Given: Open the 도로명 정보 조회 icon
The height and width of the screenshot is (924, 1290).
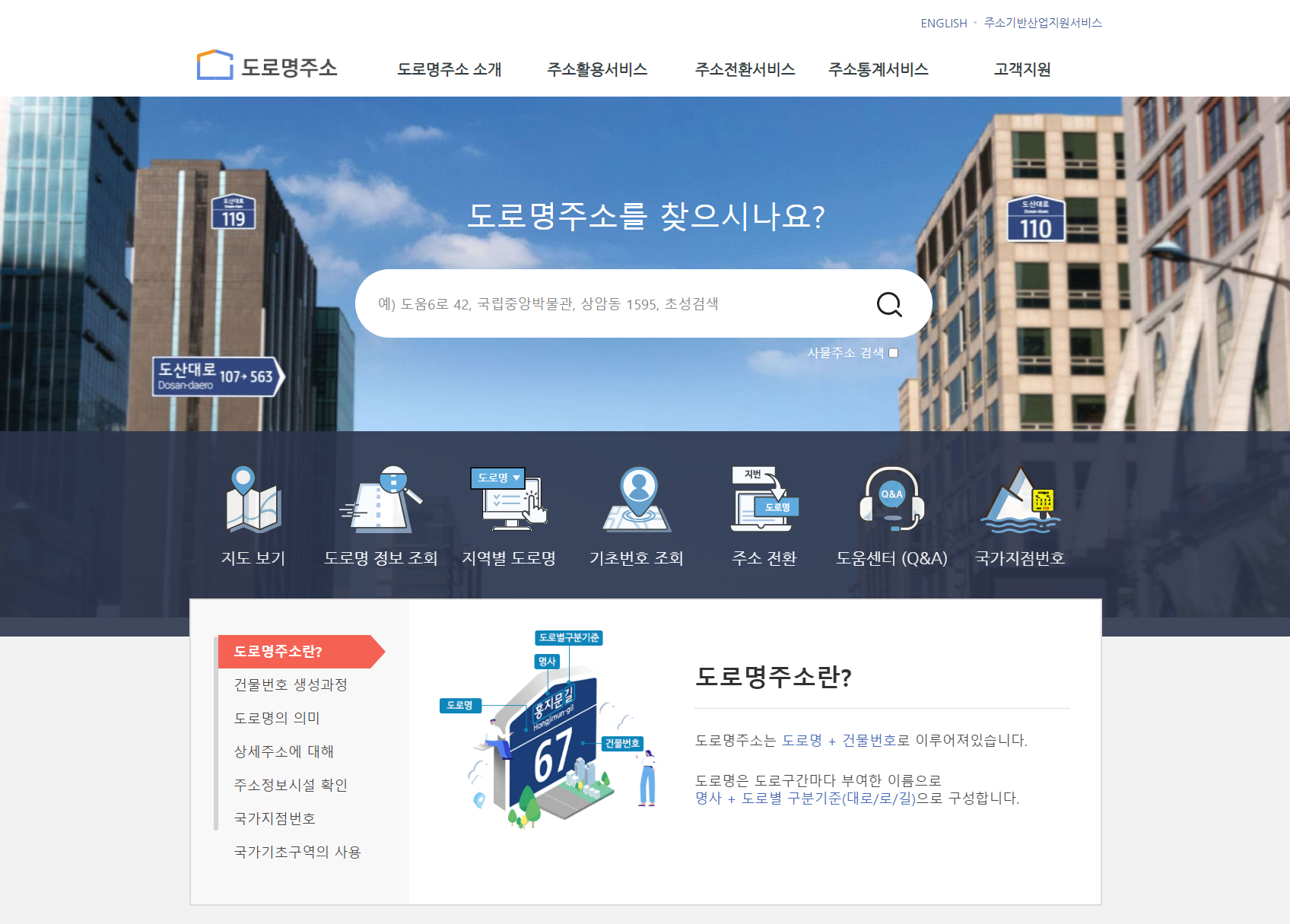Looking at the screenshot, I should point(380,499).
